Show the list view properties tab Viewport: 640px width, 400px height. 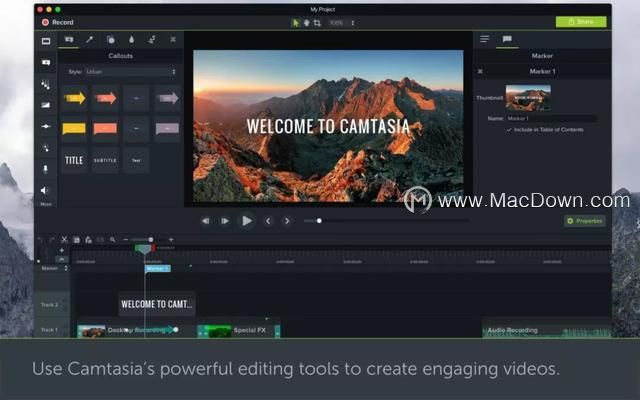pyautogui.click(x=484, y=39)
